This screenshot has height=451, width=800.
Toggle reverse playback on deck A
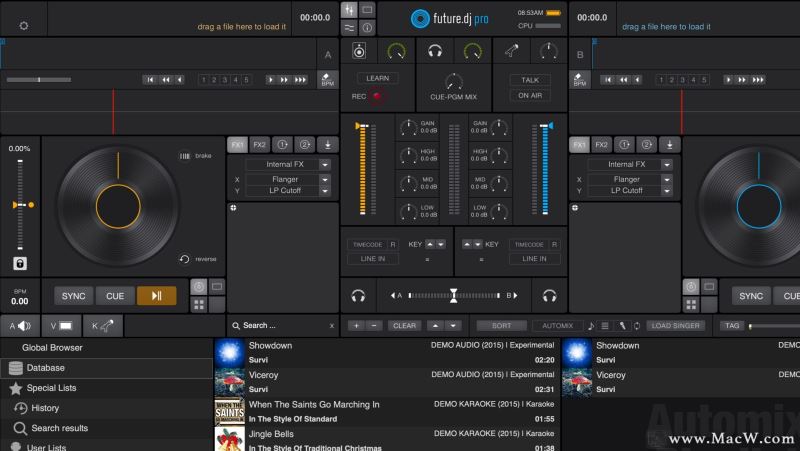pos(198,259)
